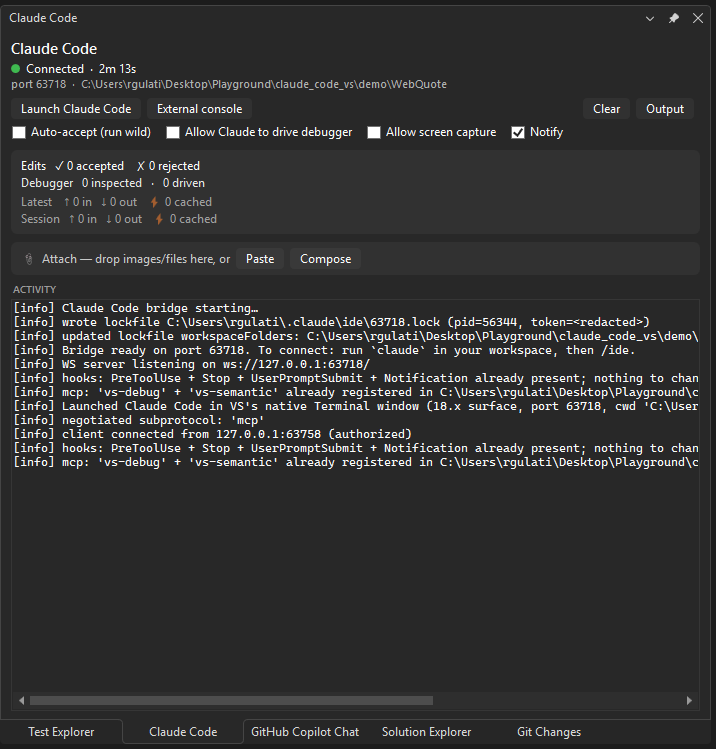Click the Session cached lightning icon
The image size is (716, 749).
159,219
